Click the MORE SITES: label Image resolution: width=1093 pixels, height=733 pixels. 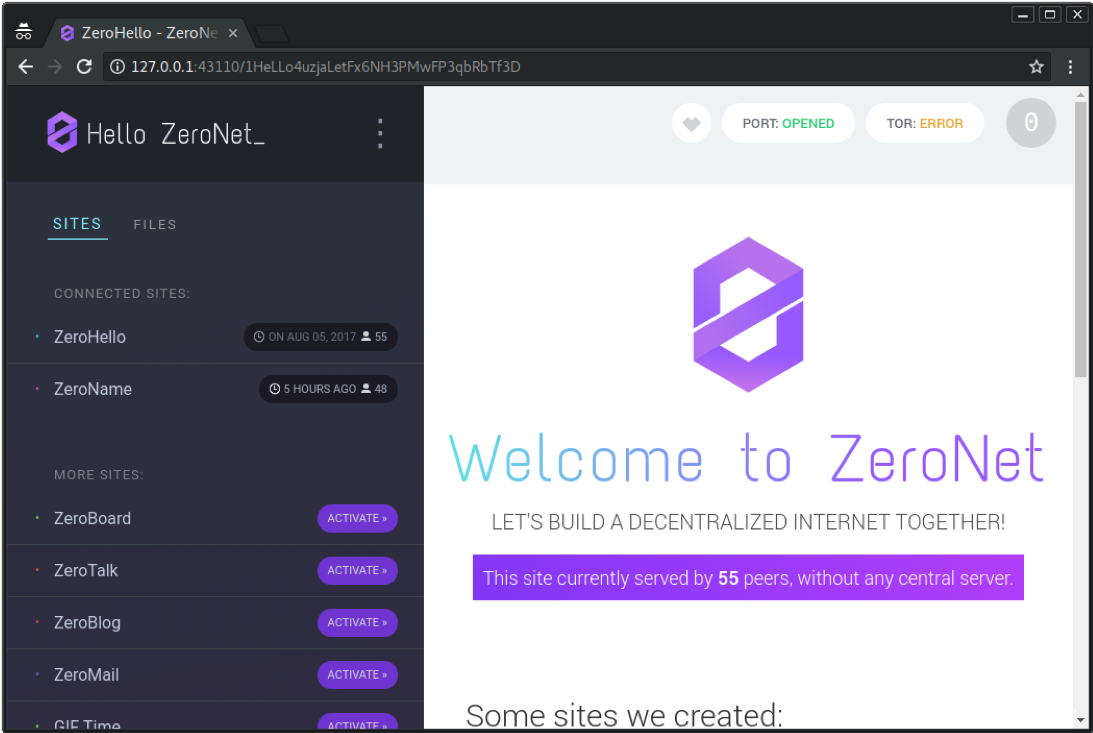click(x=99, y=474)
